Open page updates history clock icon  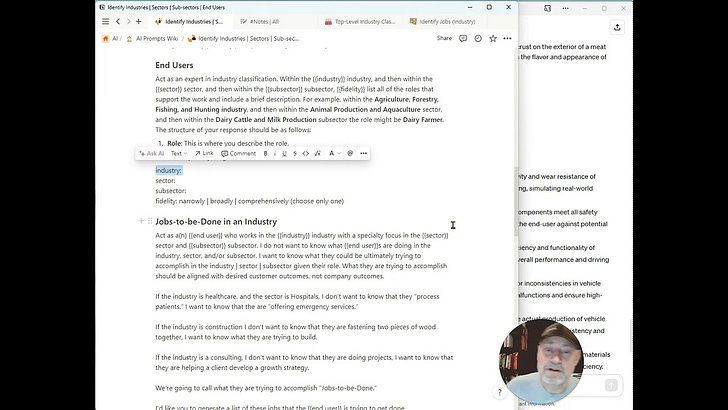pyautogui.click(x=478, y=39)
